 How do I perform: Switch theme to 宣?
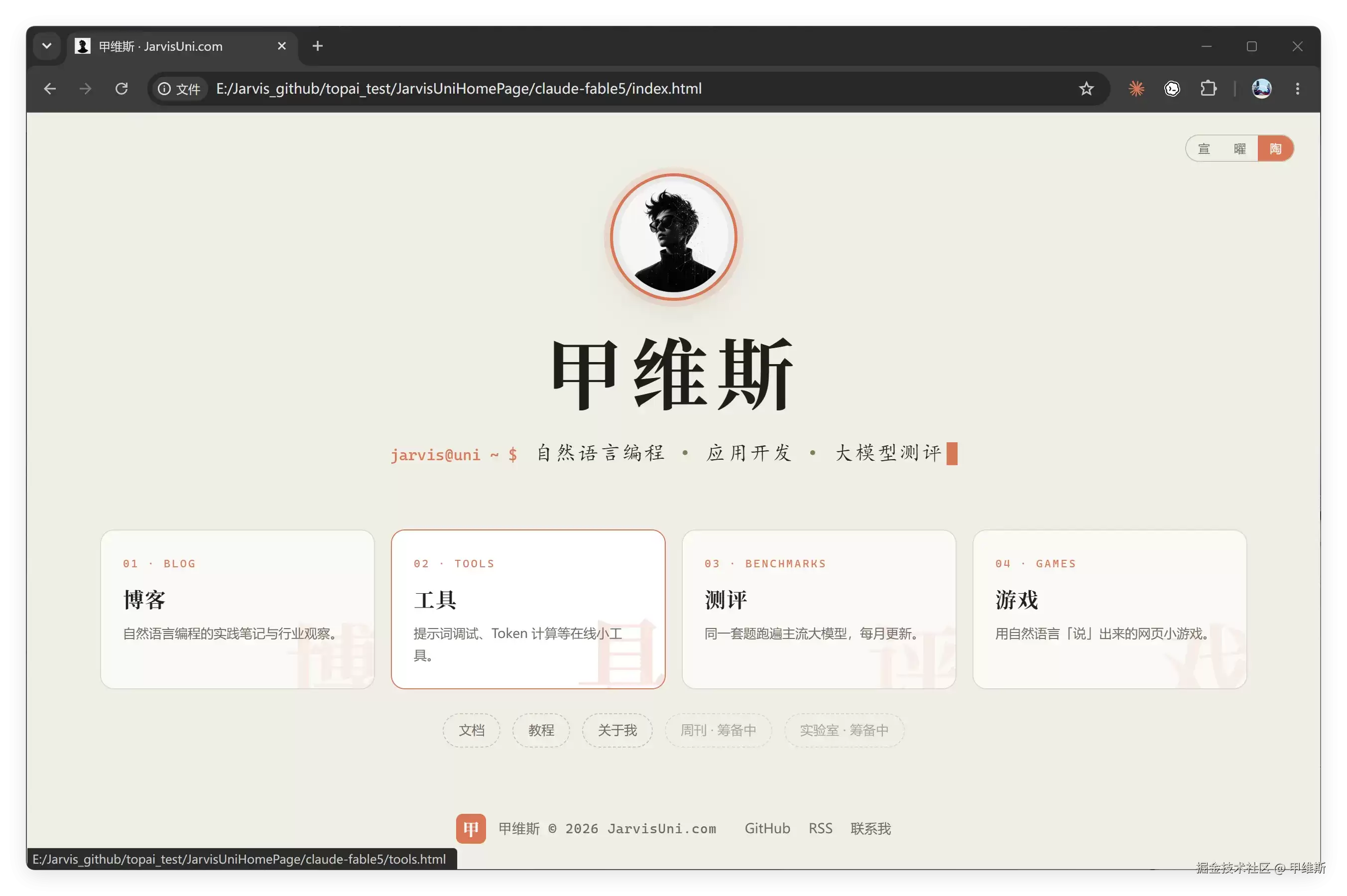click(x=1204, y=148)
